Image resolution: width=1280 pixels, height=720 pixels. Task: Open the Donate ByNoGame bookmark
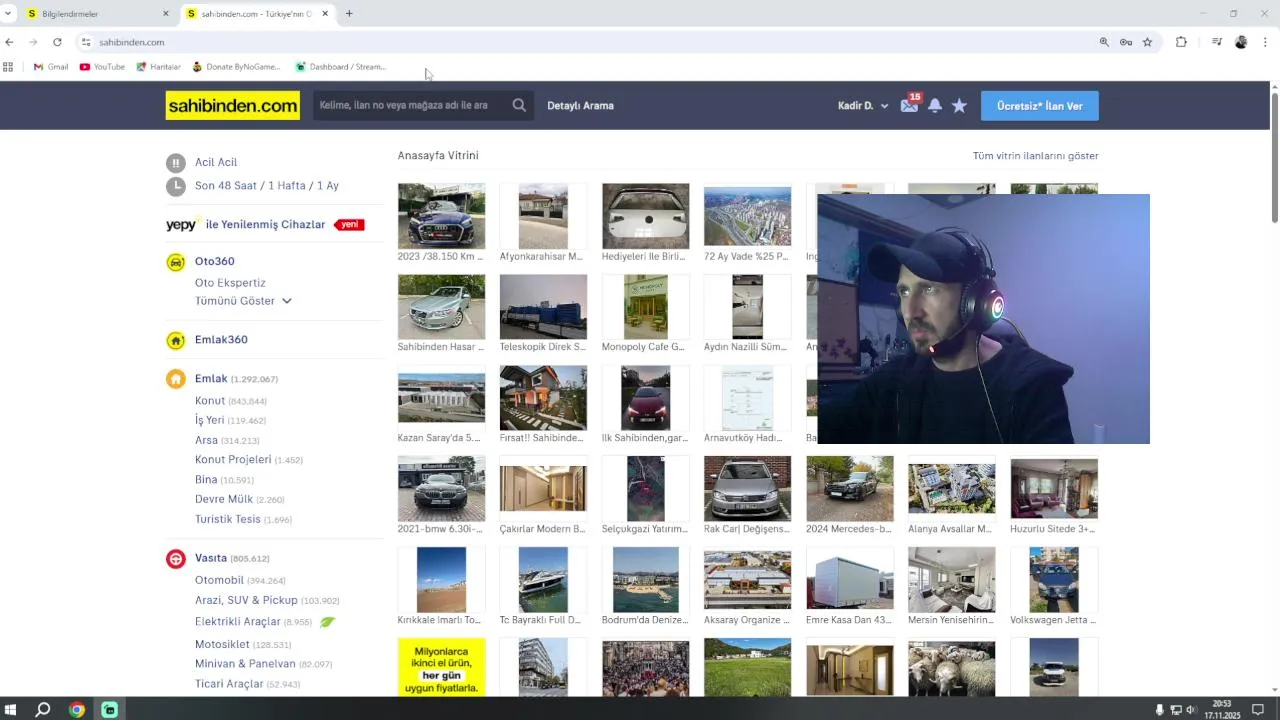click(x=236, y=67)
